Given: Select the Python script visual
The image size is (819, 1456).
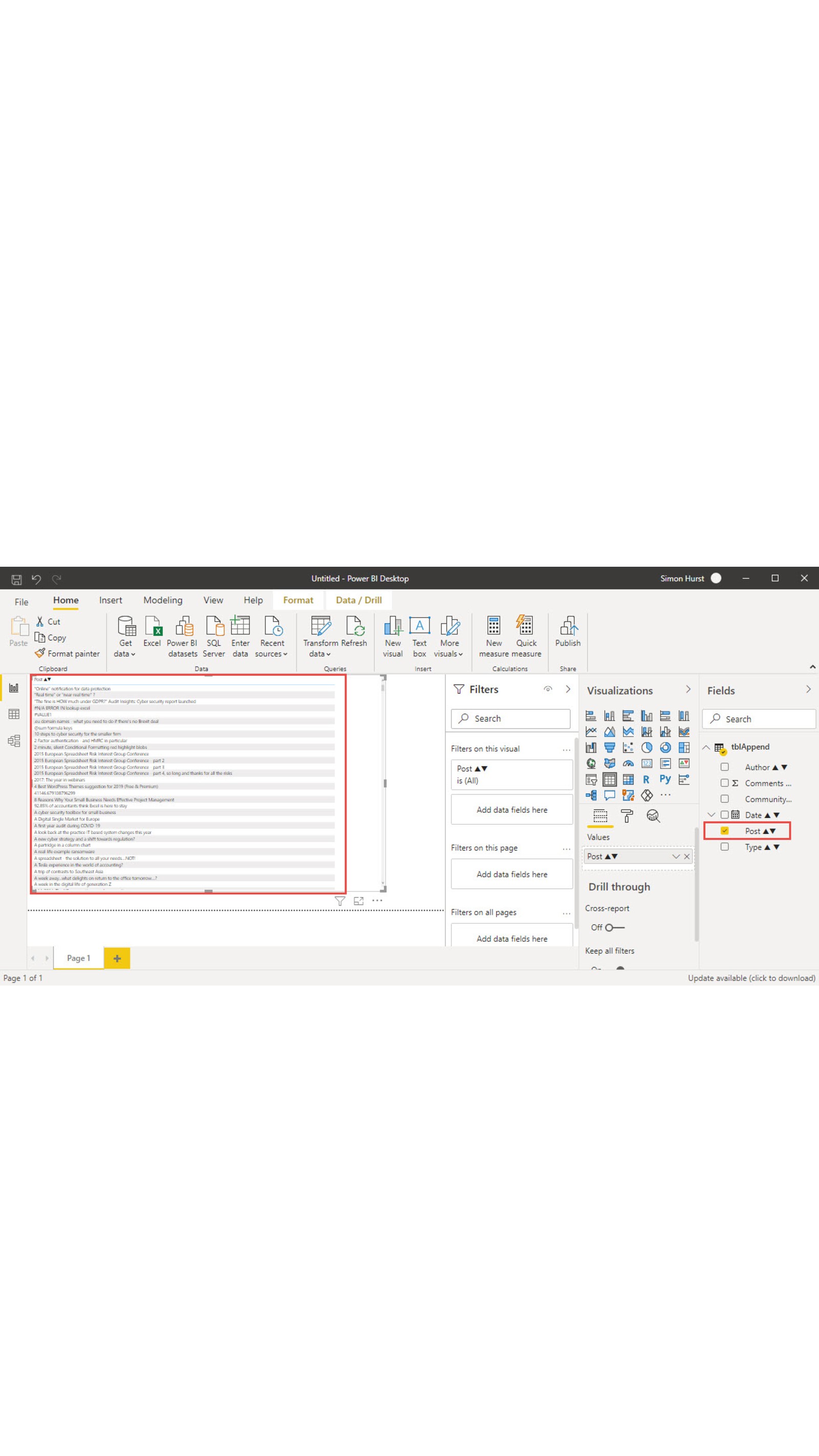Looking at the screenshot, I should [x=666, y=779].
